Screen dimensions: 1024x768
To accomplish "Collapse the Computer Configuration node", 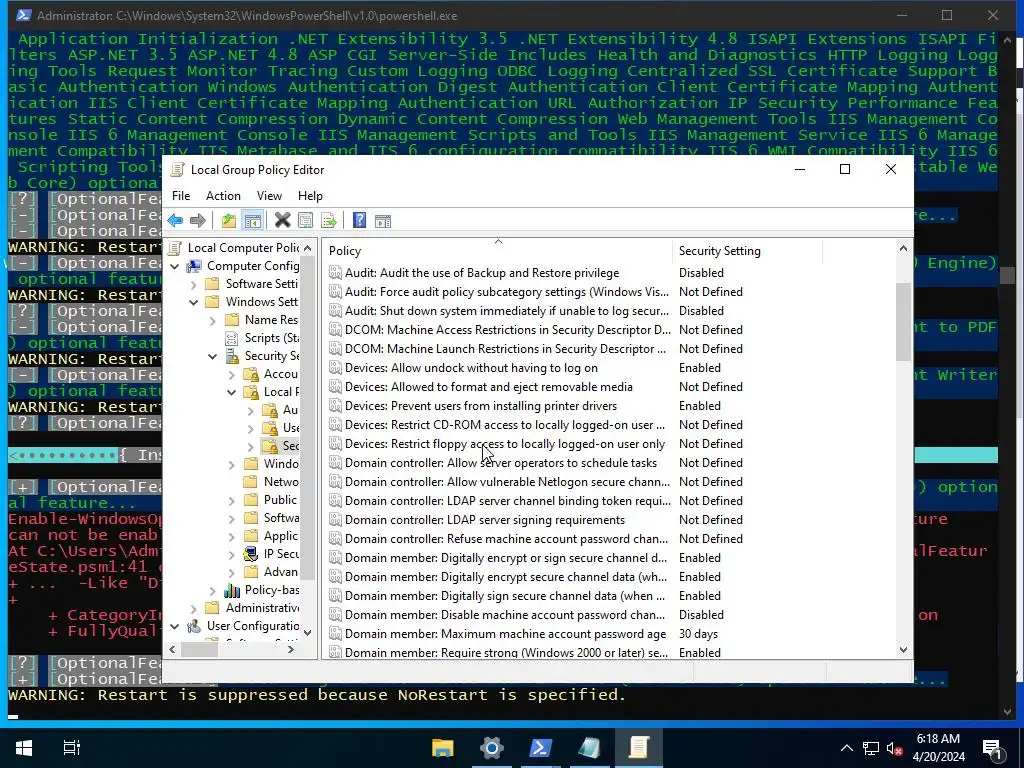I will (x=174, y=266).
